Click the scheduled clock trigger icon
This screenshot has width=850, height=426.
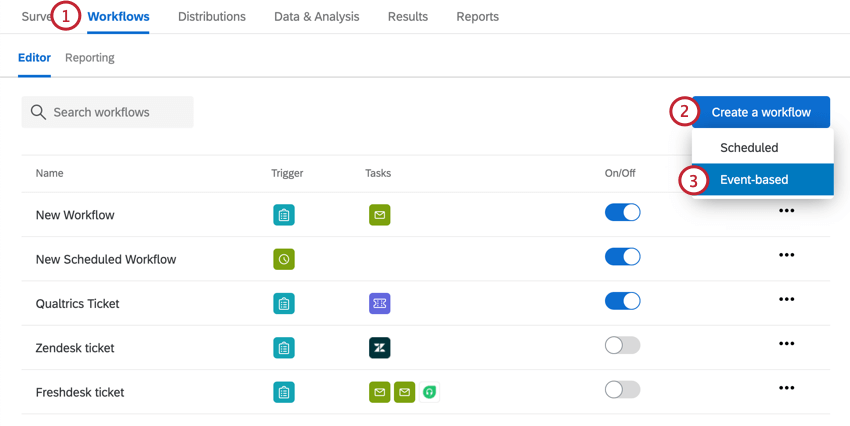click(284, 259)
